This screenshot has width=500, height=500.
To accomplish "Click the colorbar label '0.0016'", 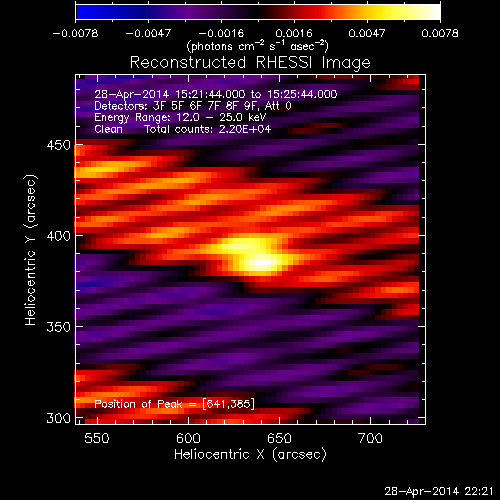I will [x=294, y=33].
